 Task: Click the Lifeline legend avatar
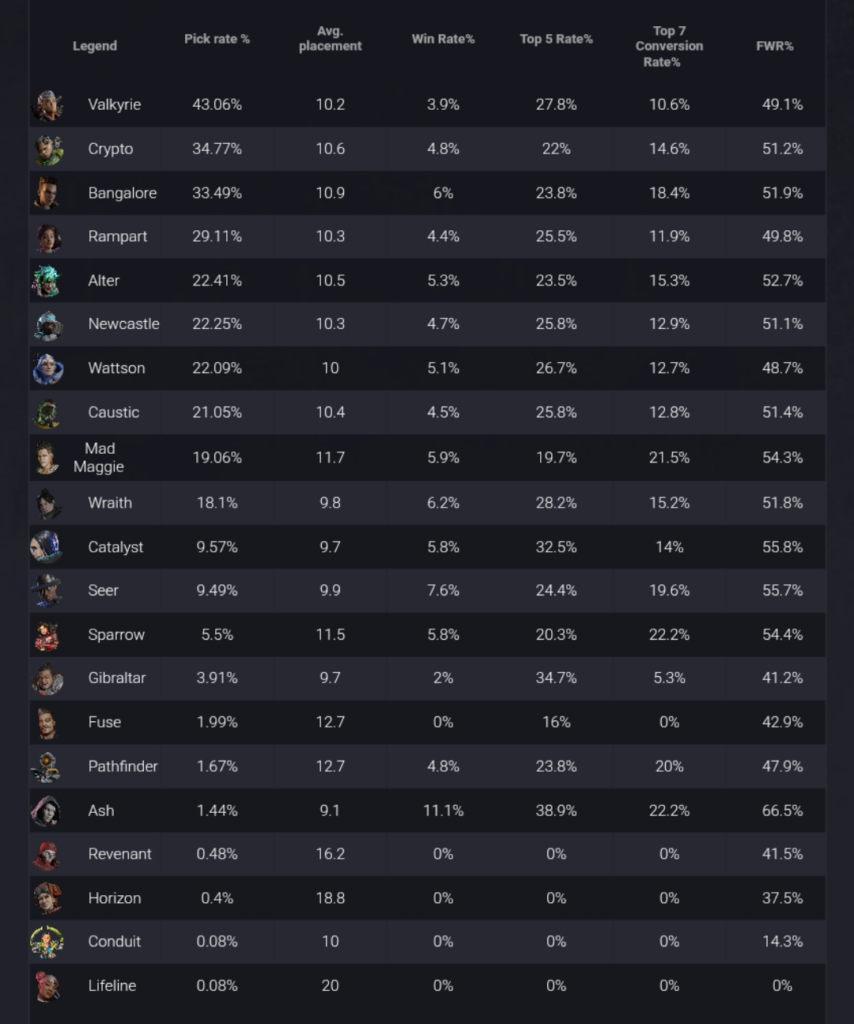[47, 985]
